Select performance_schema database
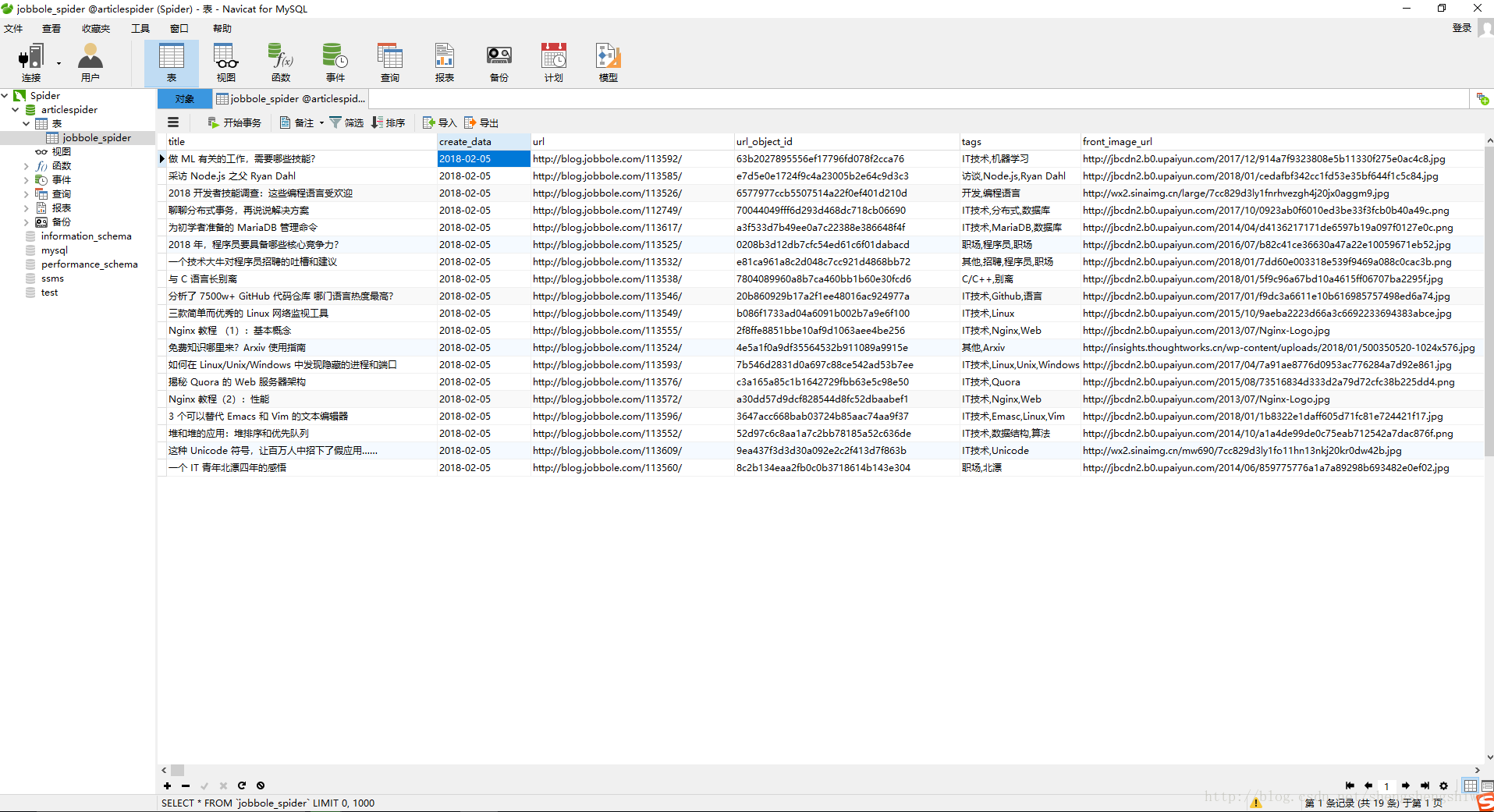 click(89, 264)
